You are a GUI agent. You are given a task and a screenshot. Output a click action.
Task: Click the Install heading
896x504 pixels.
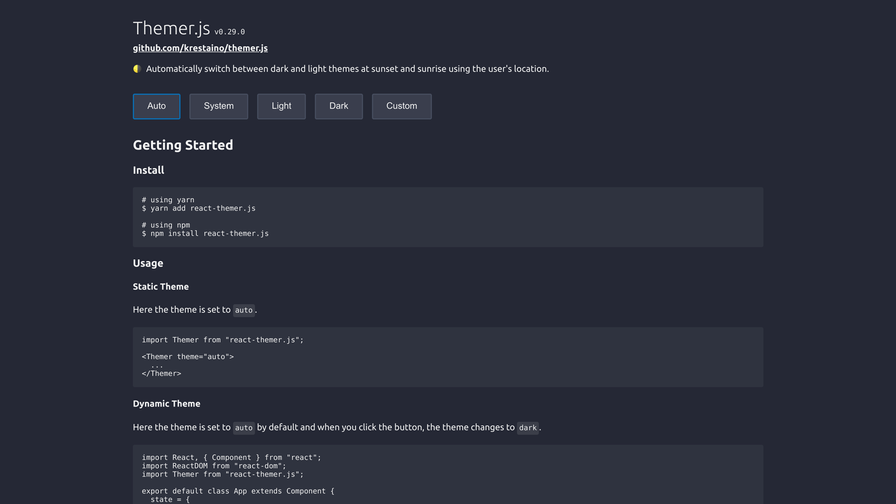(x=148, y=170)
